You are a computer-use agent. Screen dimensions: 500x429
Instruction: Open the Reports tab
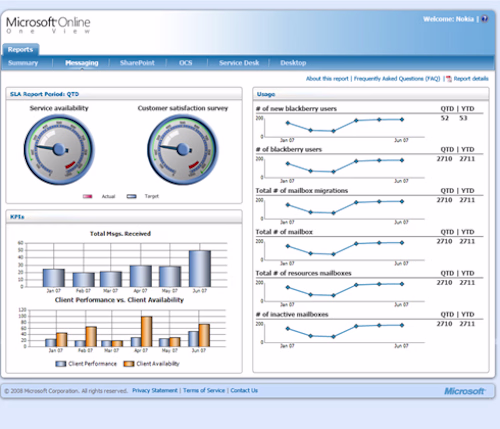(21, 50)
